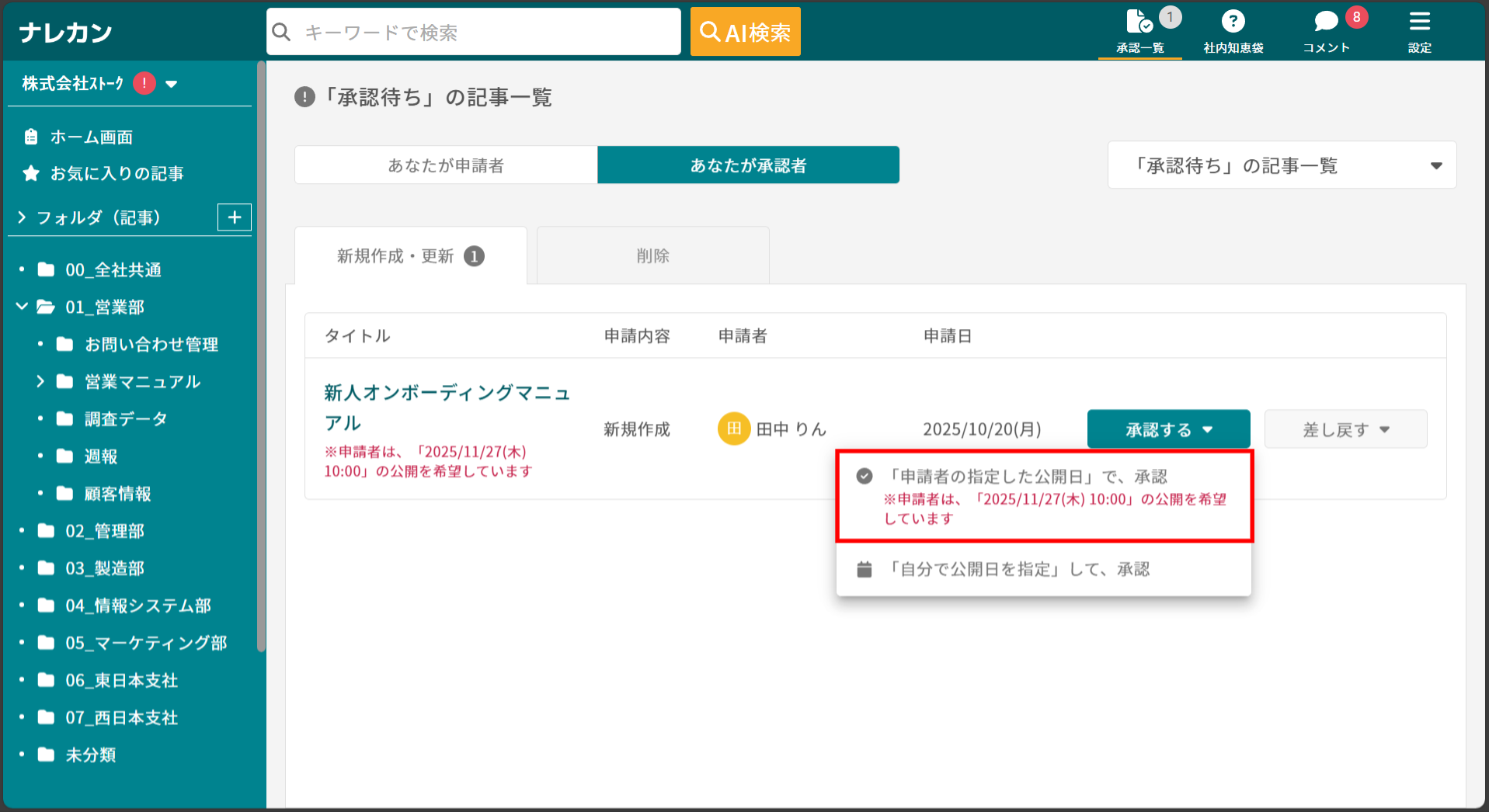Select 「自分で公開日を指定」して、承認 option
This screenshot has height=812, width=1489.
1020,568
